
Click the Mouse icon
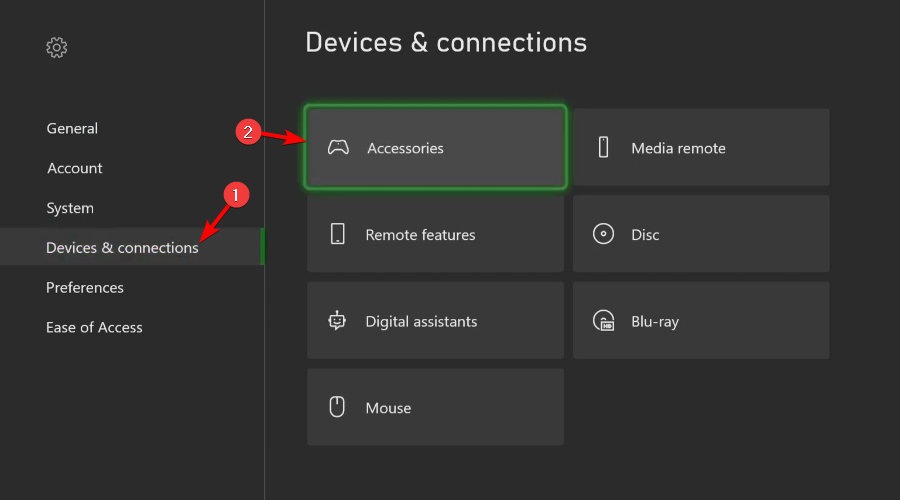pyautogui.click(x=338, y=408)
